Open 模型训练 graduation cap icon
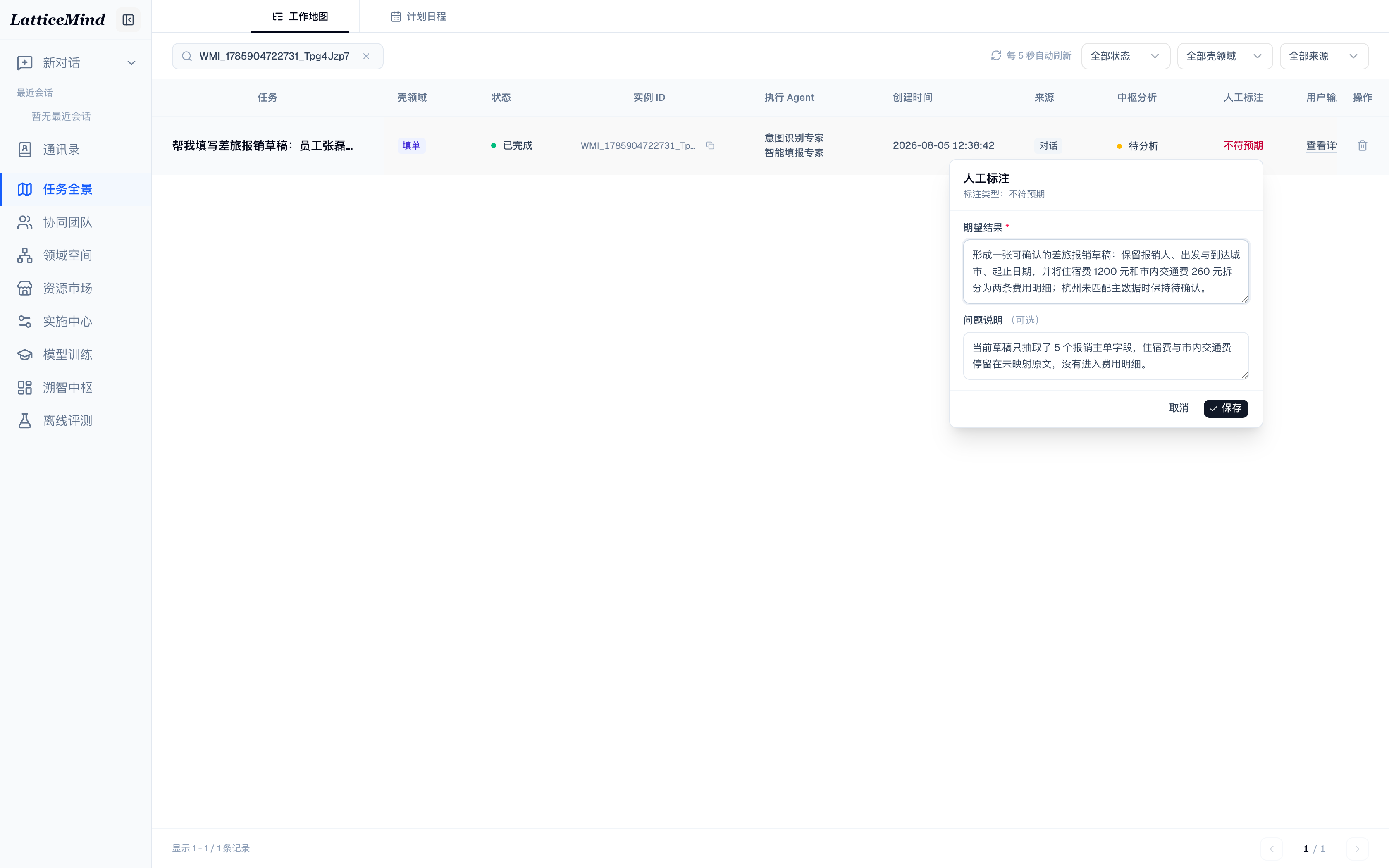 click(x=25, y=355)
